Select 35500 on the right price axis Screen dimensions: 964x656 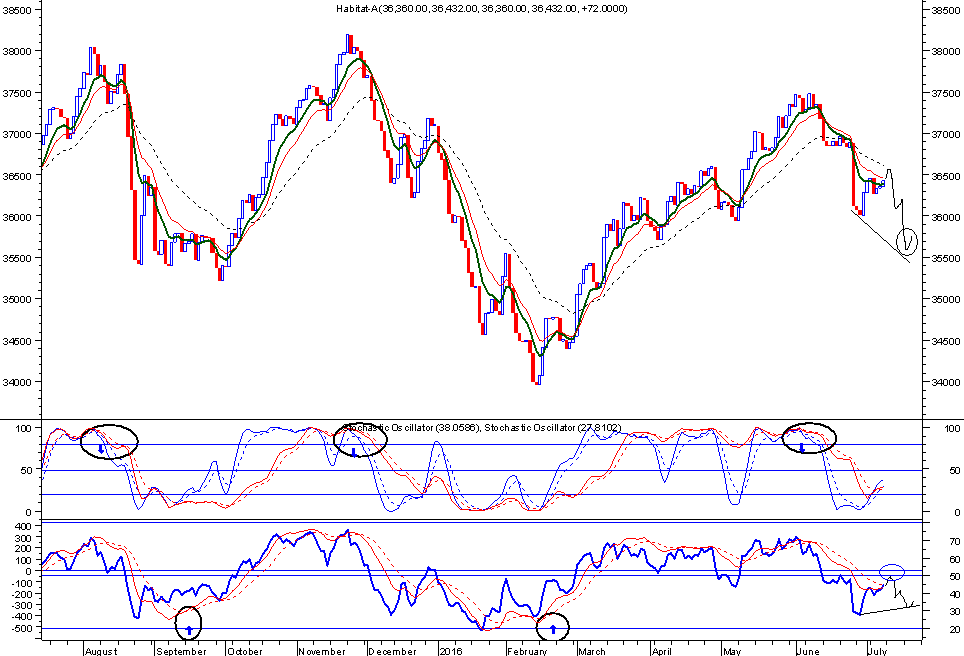coord(946,259)
